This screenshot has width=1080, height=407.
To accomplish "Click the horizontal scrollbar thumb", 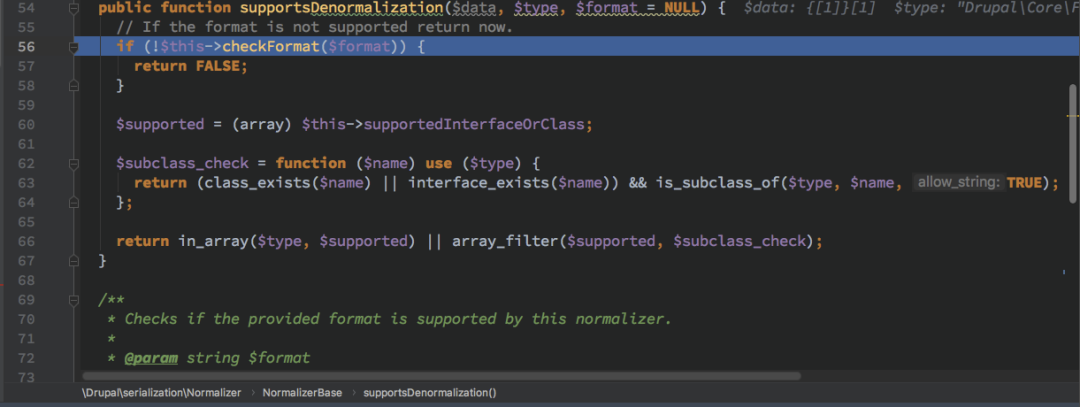I will click(442, 376).
